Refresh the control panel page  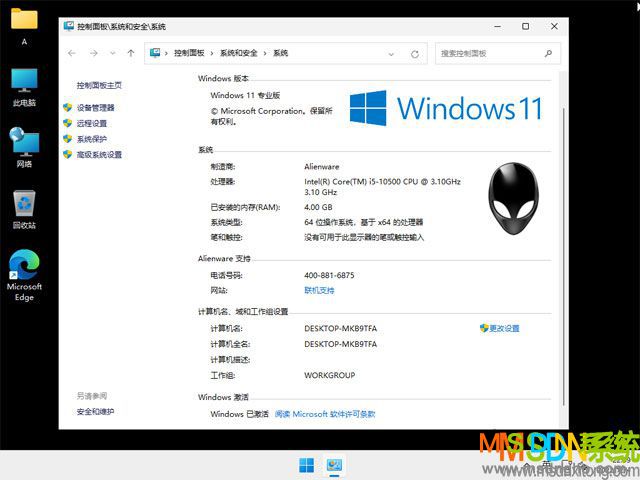(415, 54)
